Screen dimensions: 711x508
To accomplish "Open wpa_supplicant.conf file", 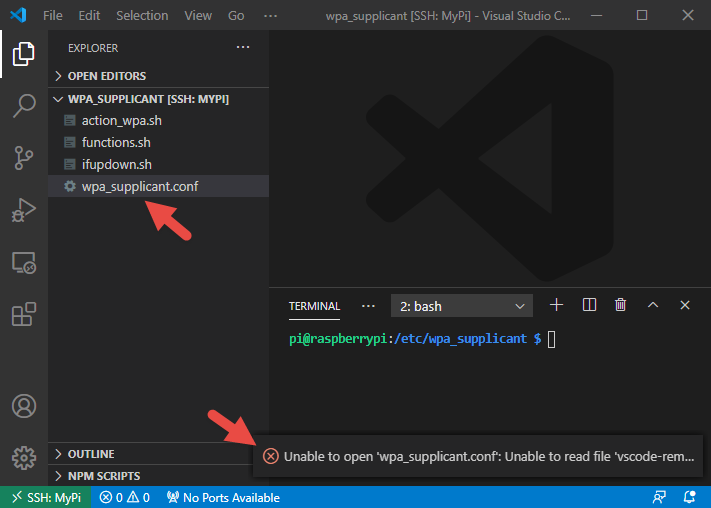I will tap(158, 186).
